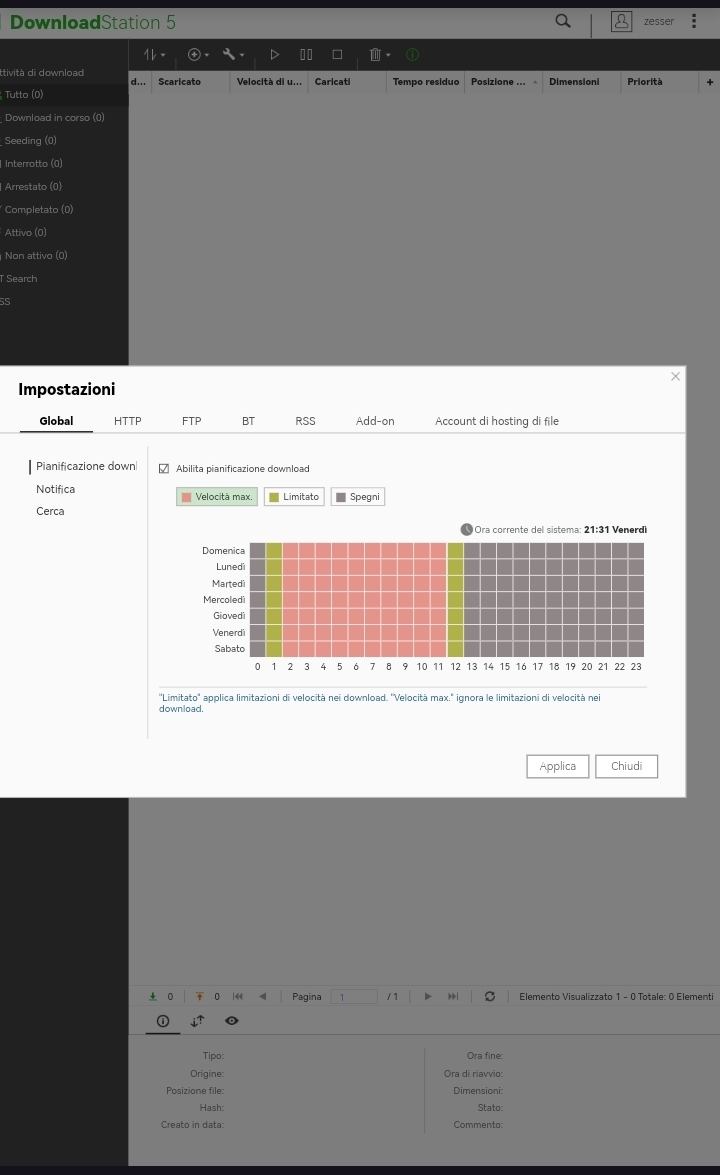Open the three-dot more options menu

(x=694, y=21)
